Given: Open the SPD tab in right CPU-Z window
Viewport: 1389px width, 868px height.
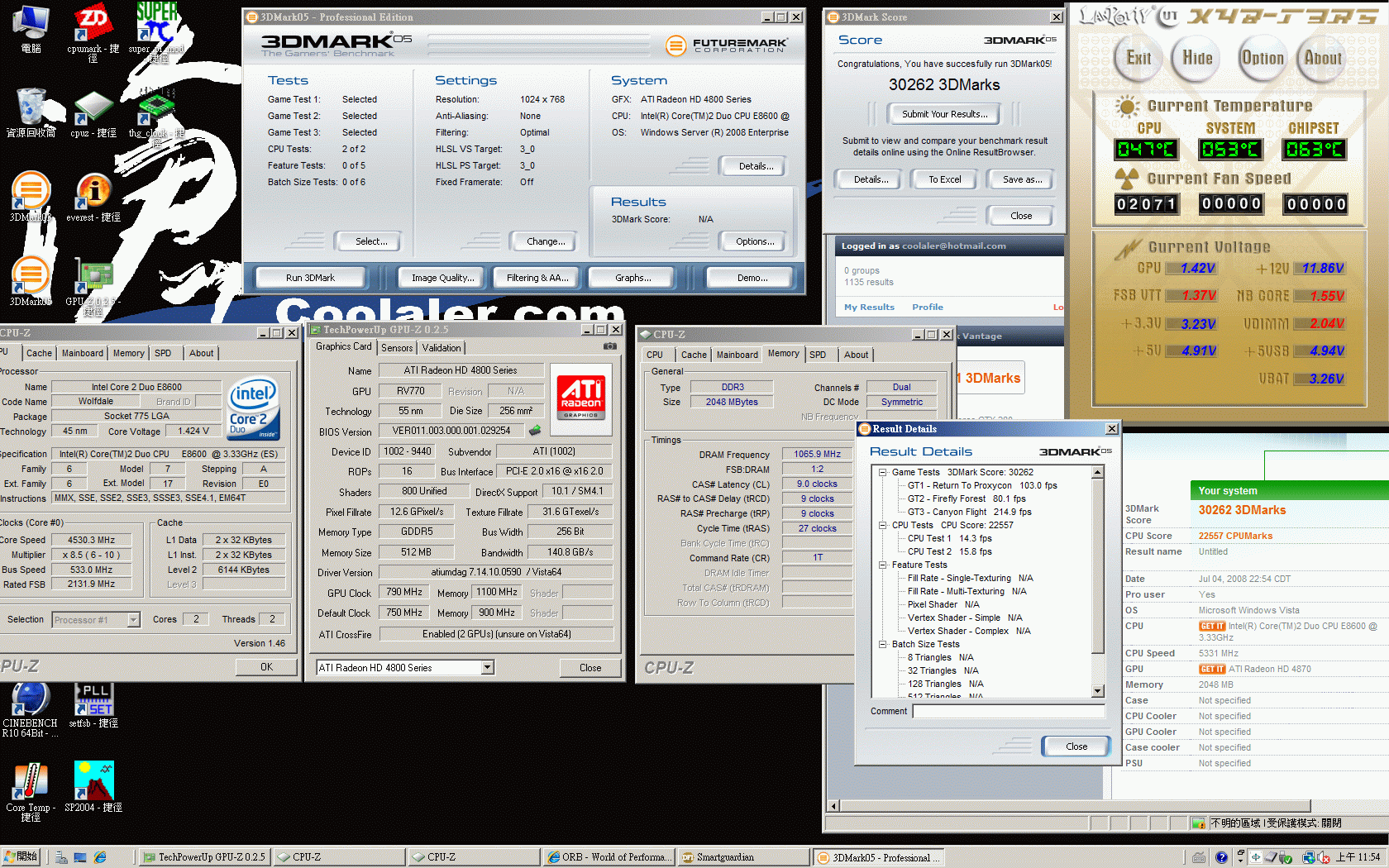Looking at the screenshot, I should 818,355.
